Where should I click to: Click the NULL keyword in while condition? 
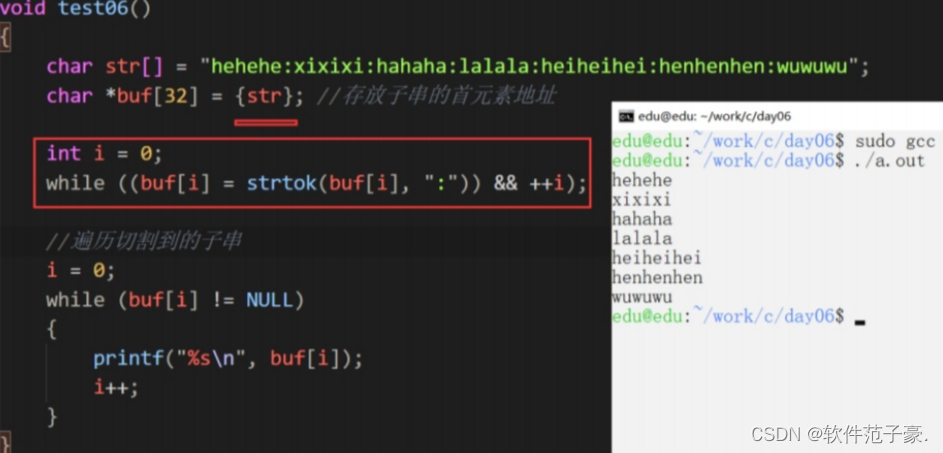tap(269, 300)
